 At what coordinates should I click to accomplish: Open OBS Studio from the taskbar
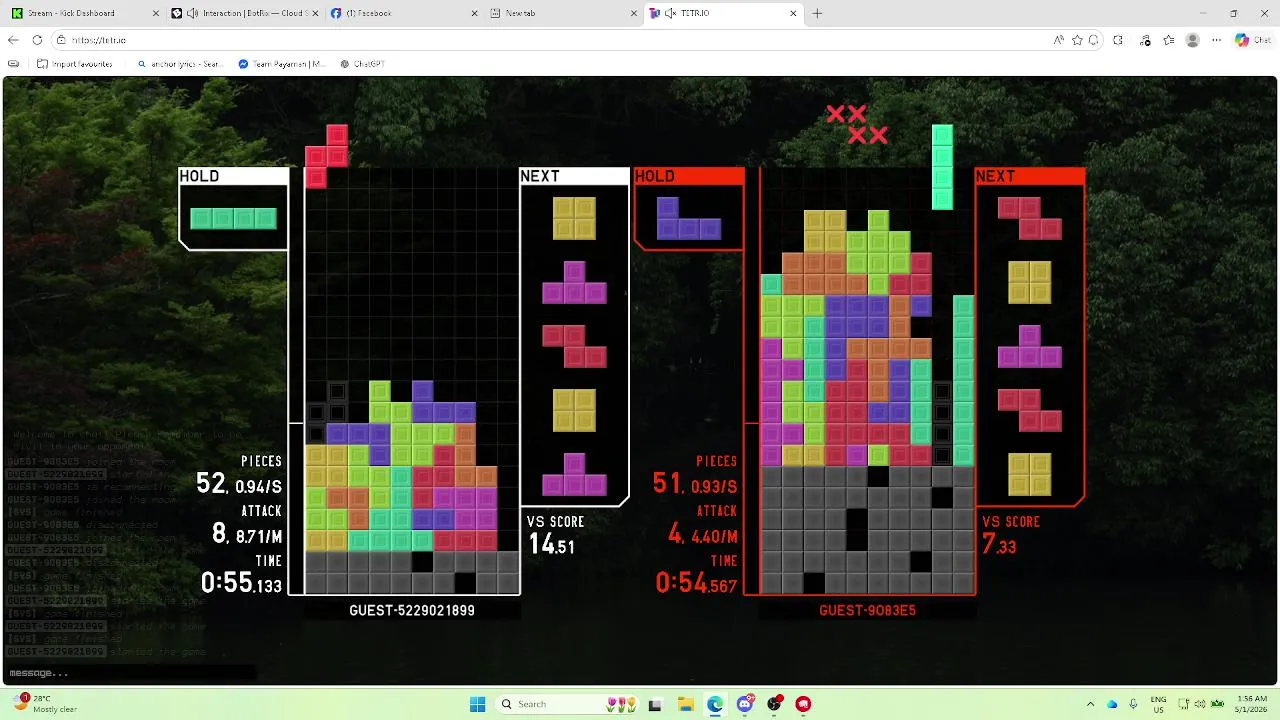pyautogui.click(x=774, y=704)
